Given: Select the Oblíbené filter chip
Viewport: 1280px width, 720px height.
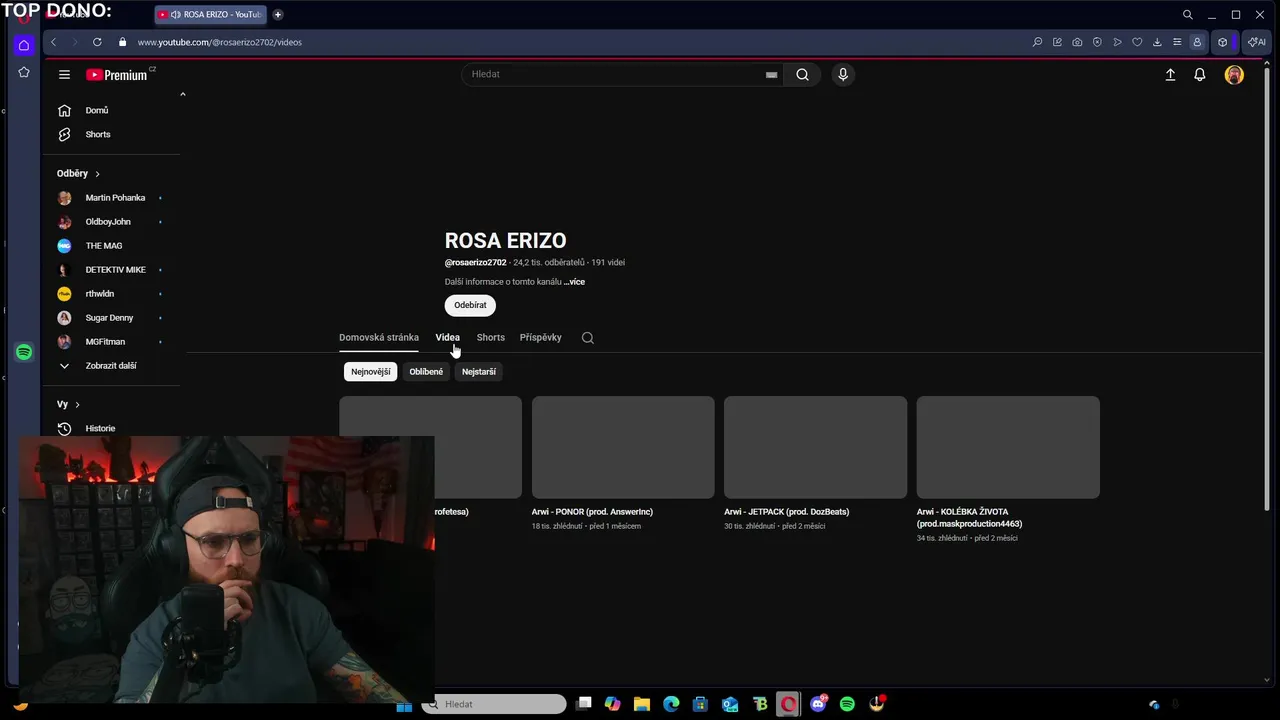Looking at the screenshot, I should click(426, 372).
